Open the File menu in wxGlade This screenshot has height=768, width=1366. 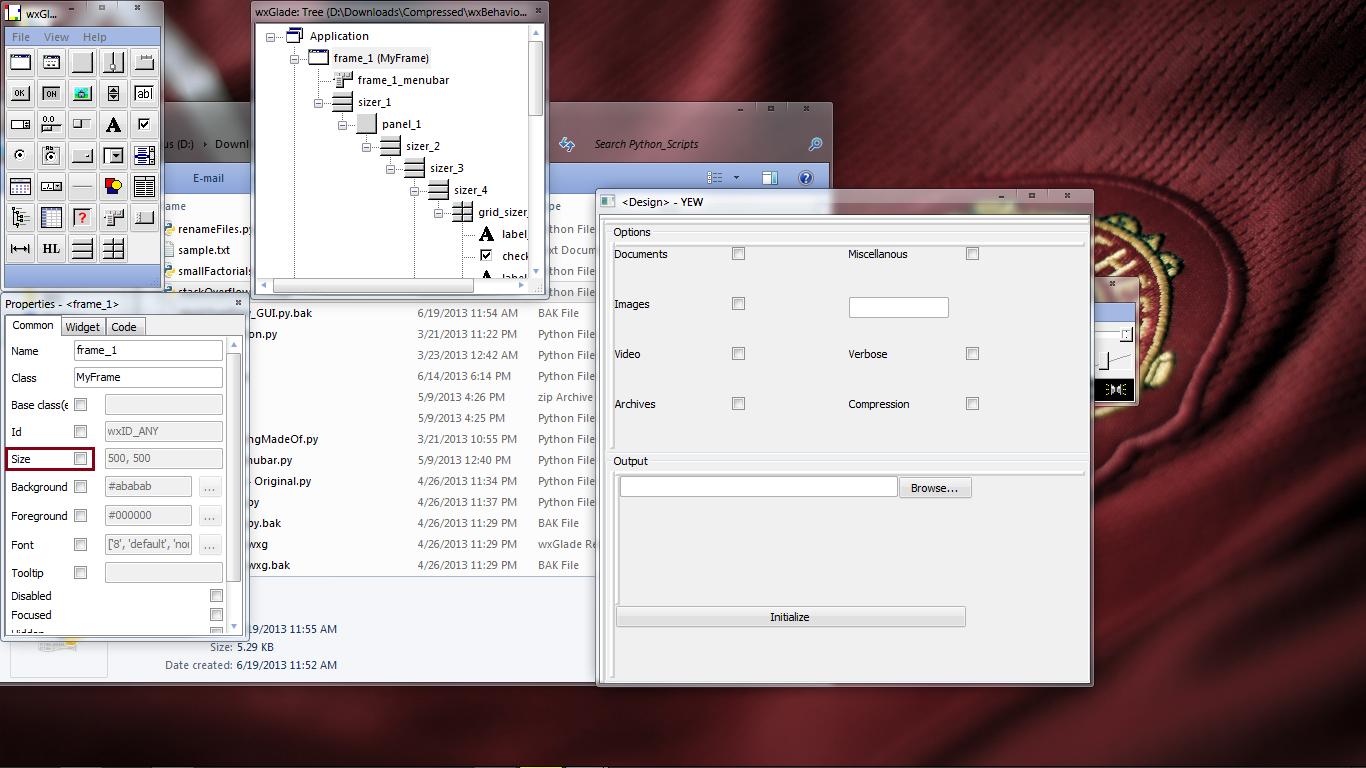click(x=21, y=37)
